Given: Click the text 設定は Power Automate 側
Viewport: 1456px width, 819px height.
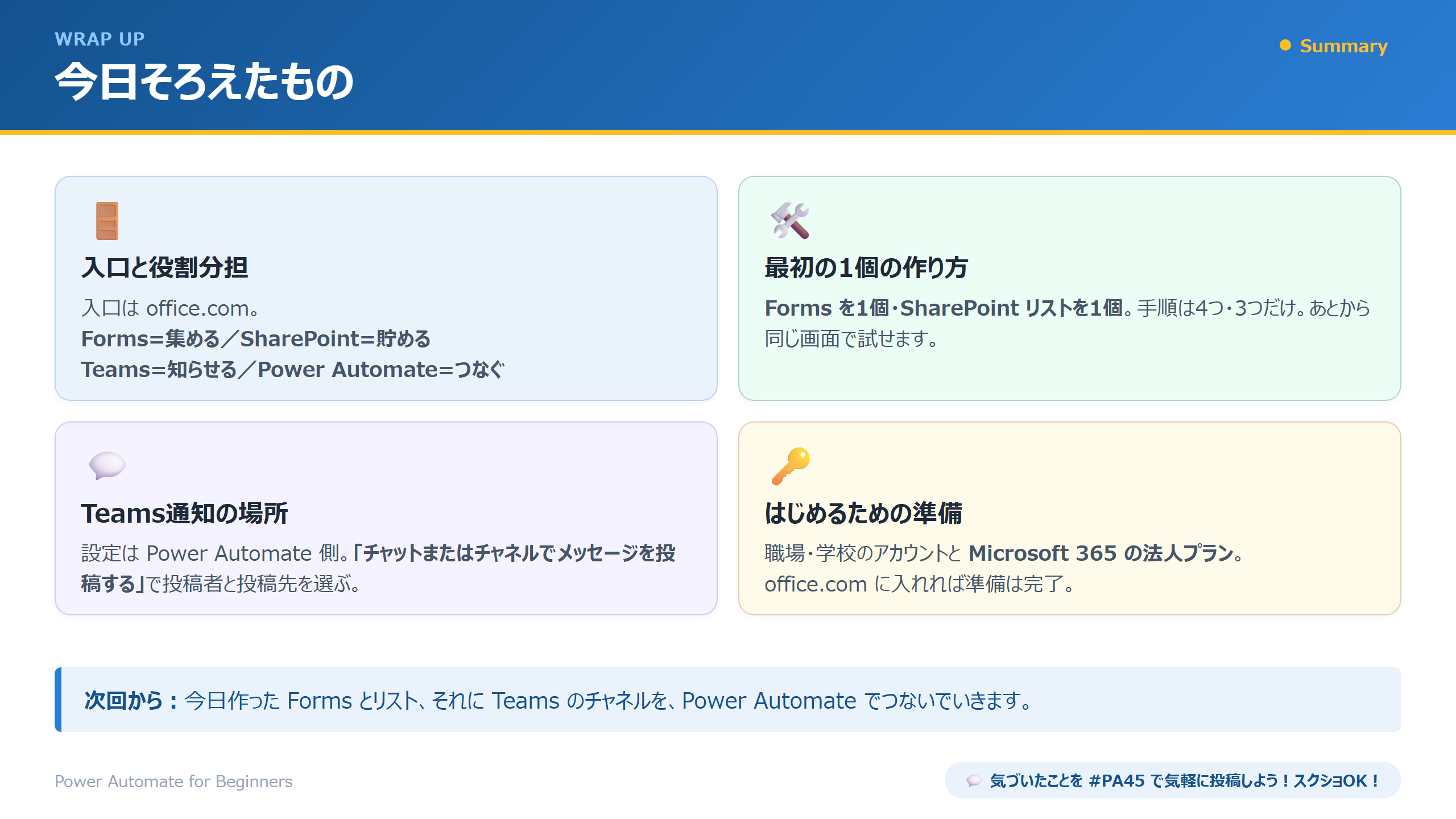Looking at the screenshot, I should pyautogui.click(x=211, y=553).
